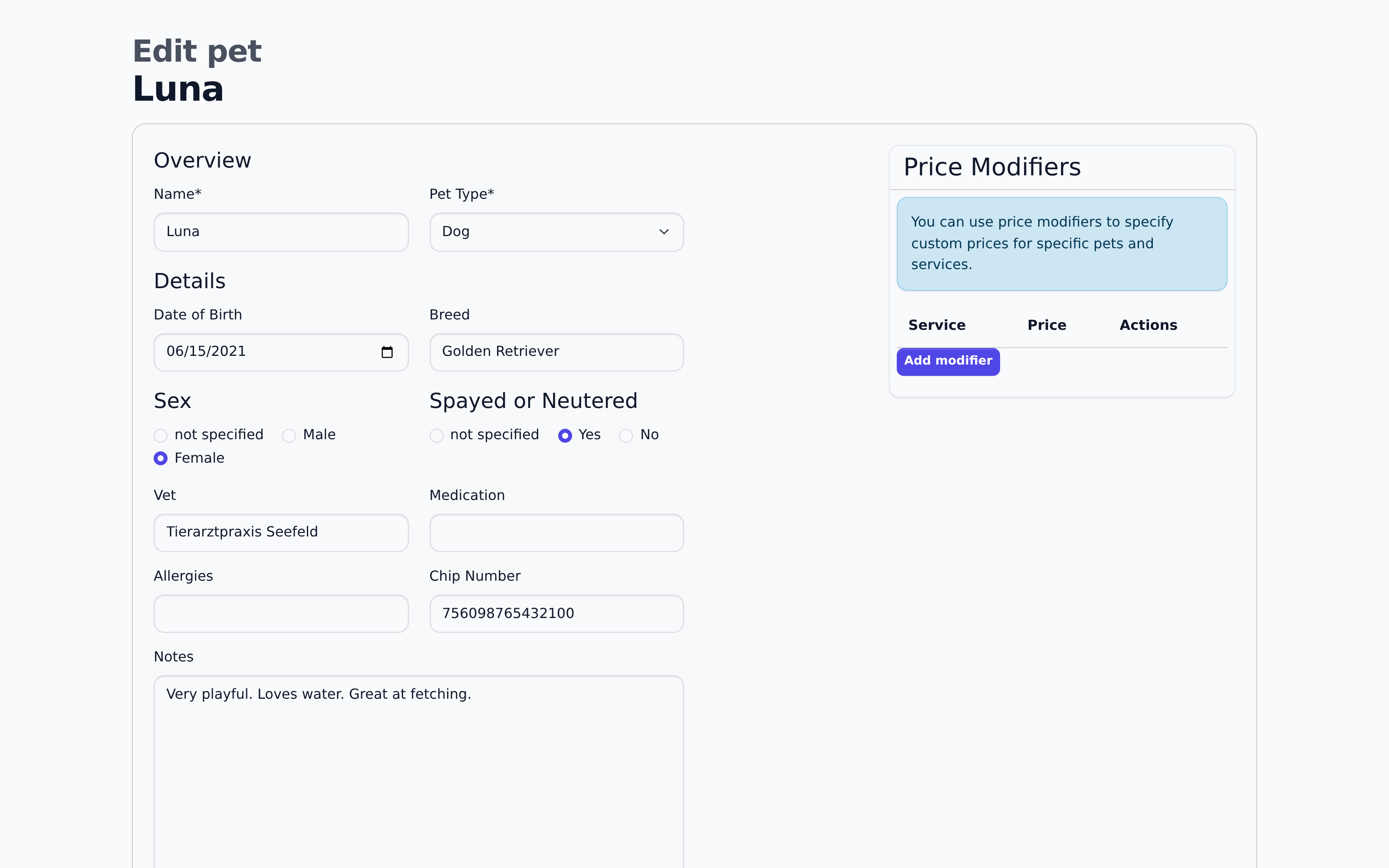Click the Service column header
Viewport: 1389px width, 868px height.
937,325
